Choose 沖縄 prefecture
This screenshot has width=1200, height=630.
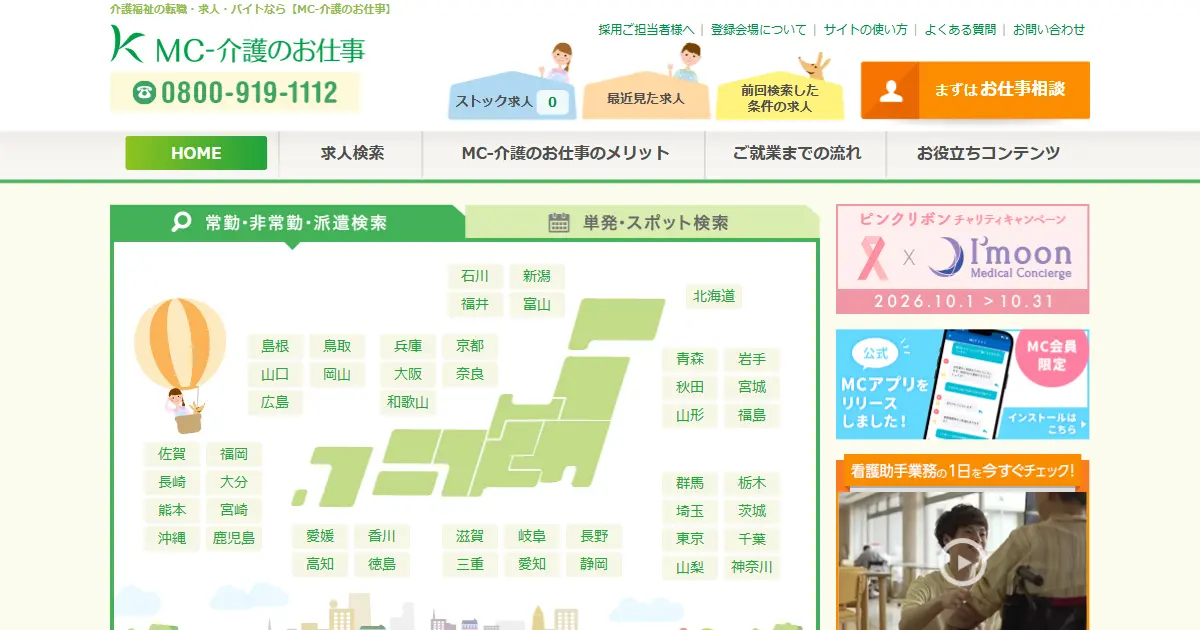click(172, 538)
